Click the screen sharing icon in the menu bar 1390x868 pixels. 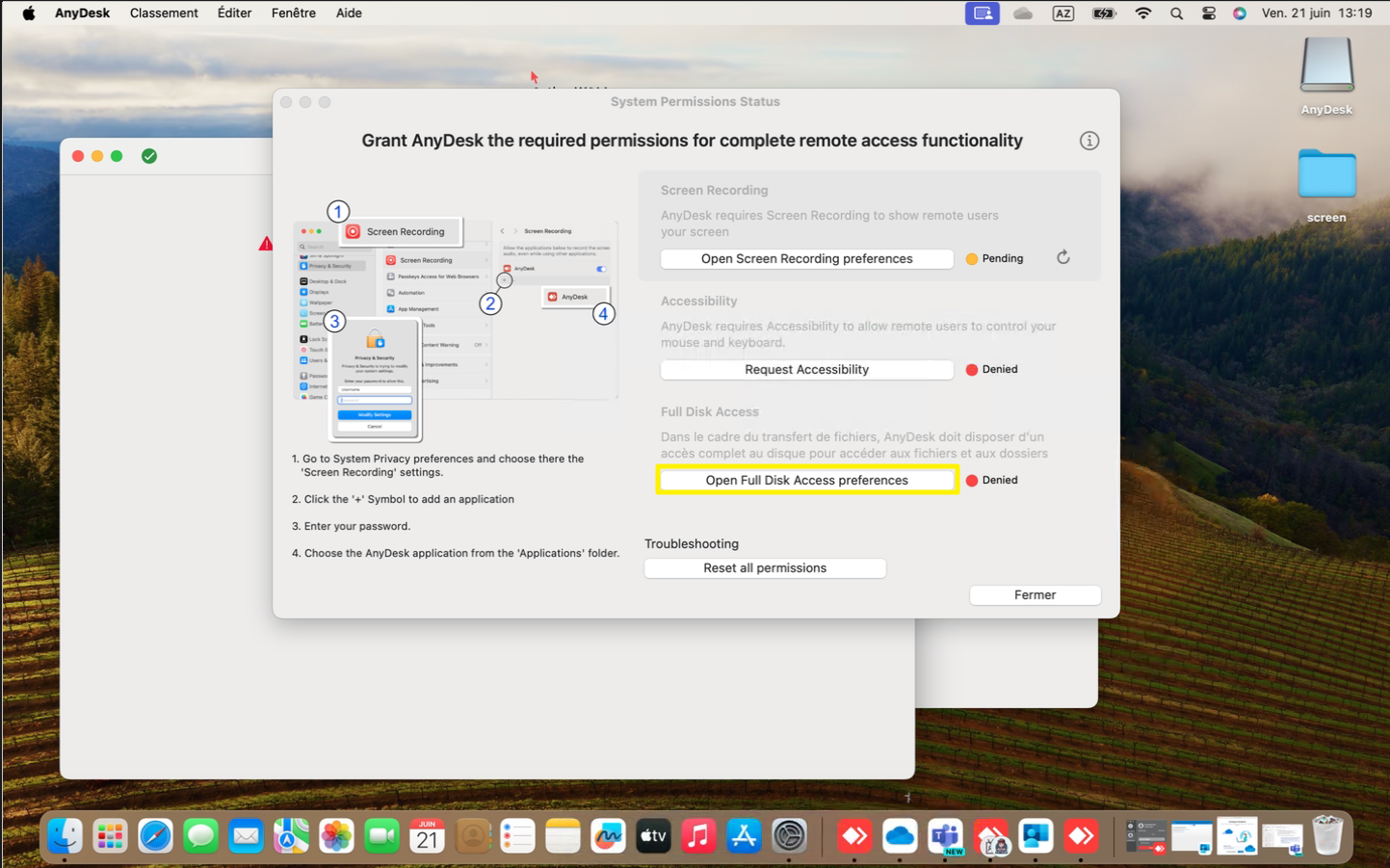tap(983, 13)
